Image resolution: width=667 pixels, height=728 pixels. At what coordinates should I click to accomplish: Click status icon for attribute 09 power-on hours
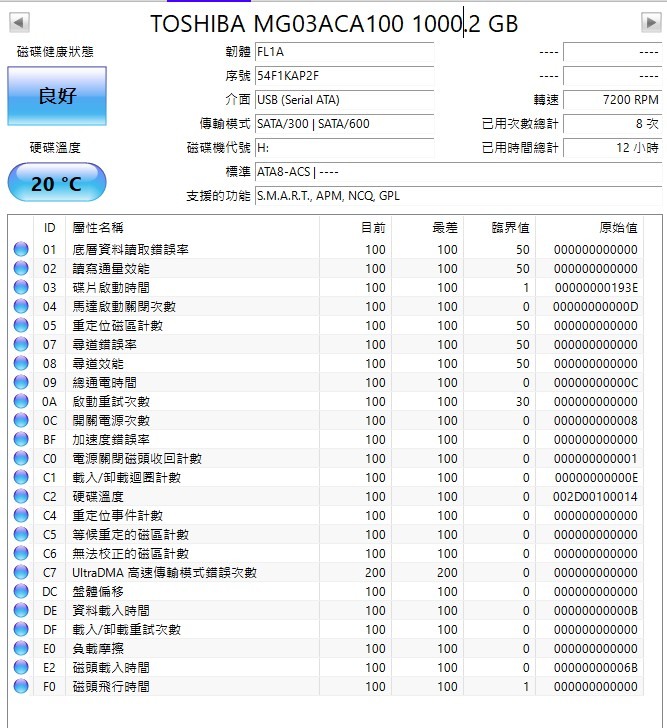click(21, 383)
